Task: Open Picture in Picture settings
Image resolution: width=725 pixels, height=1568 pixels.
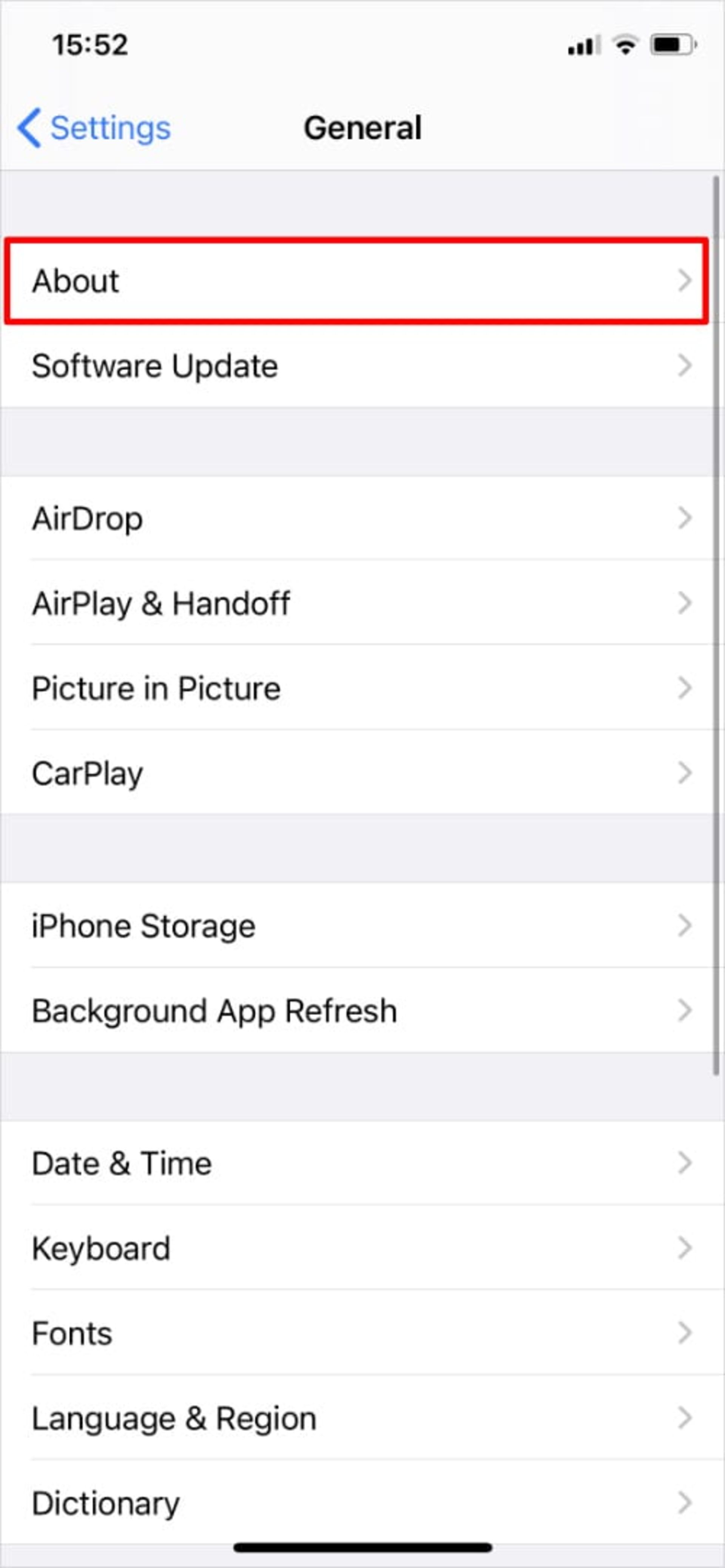Action: [362, 688]
